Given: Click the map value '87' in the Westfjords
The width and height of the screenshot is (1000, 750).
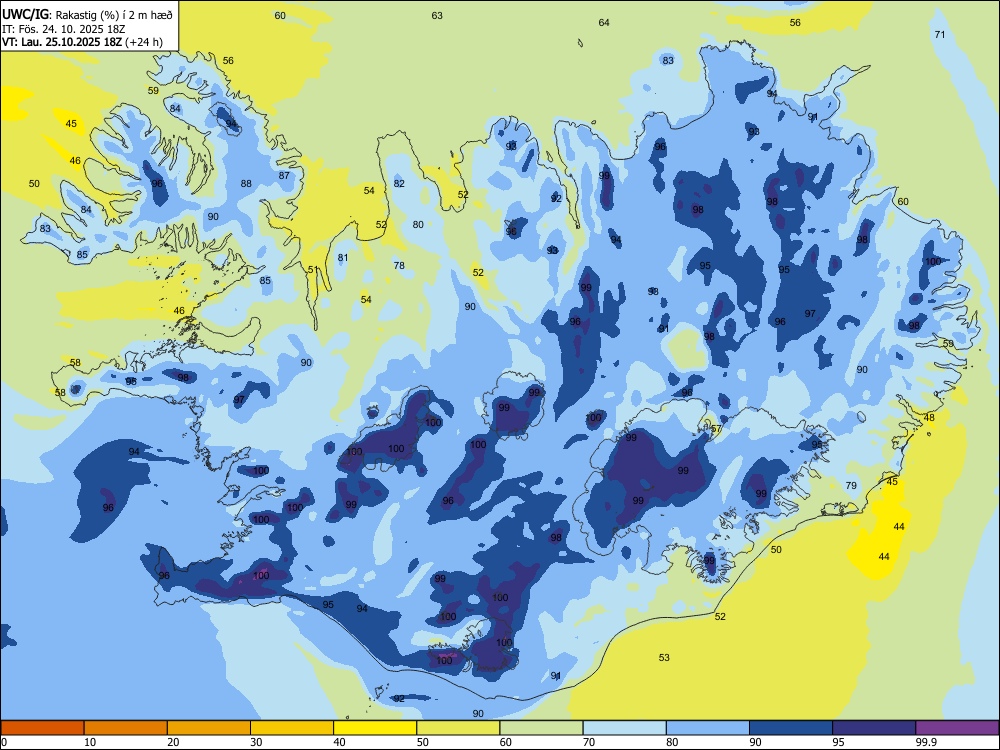Looking at the screenshot, I should [x=284, y=175].
